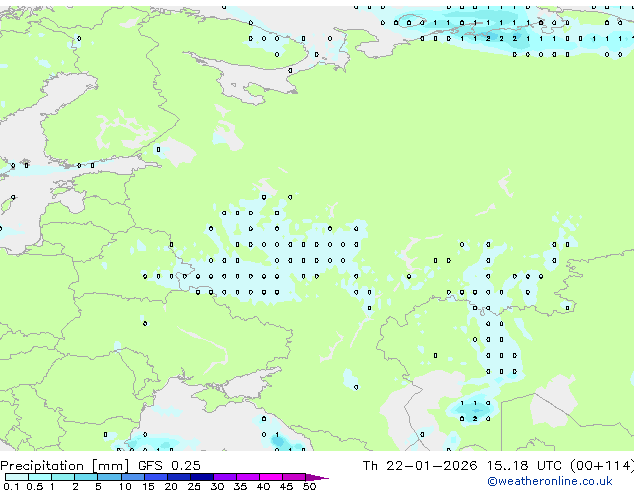Click the "GFS 0.25" model label
The width and height of the screenshot is (634, 490).
click(169, 466)
